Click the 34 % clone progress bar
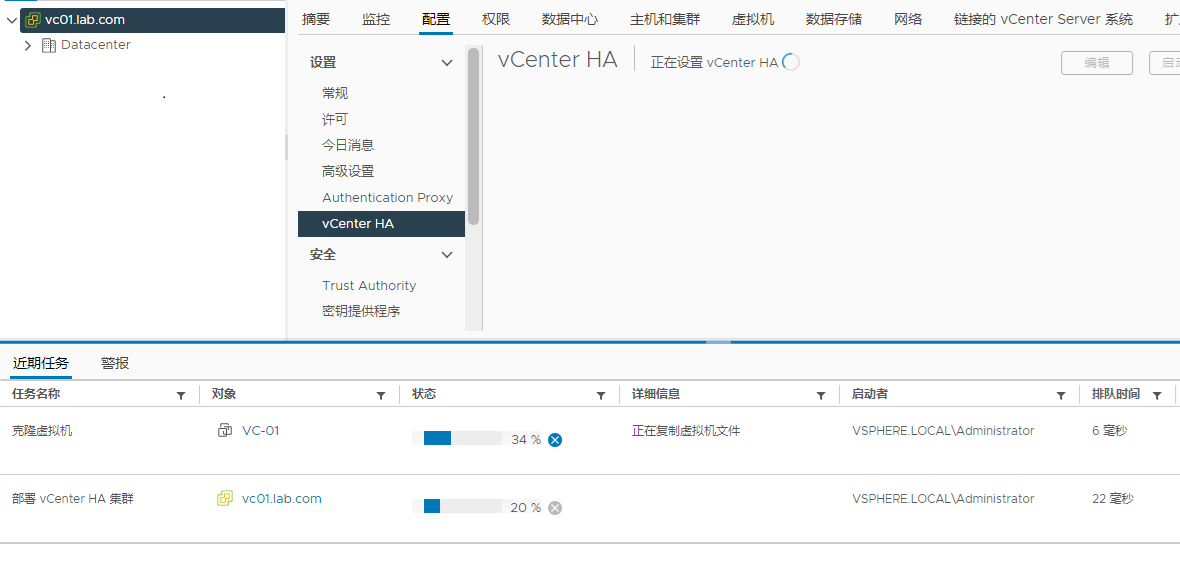Screen dimensions: 1180x565 (457, 439)
